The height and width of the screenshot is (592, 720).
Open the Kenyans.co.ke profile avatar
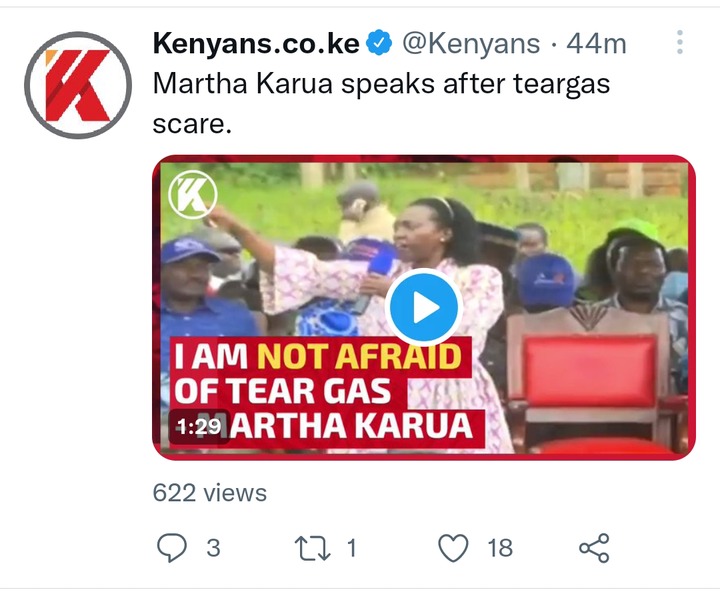(x=78, y=85)
